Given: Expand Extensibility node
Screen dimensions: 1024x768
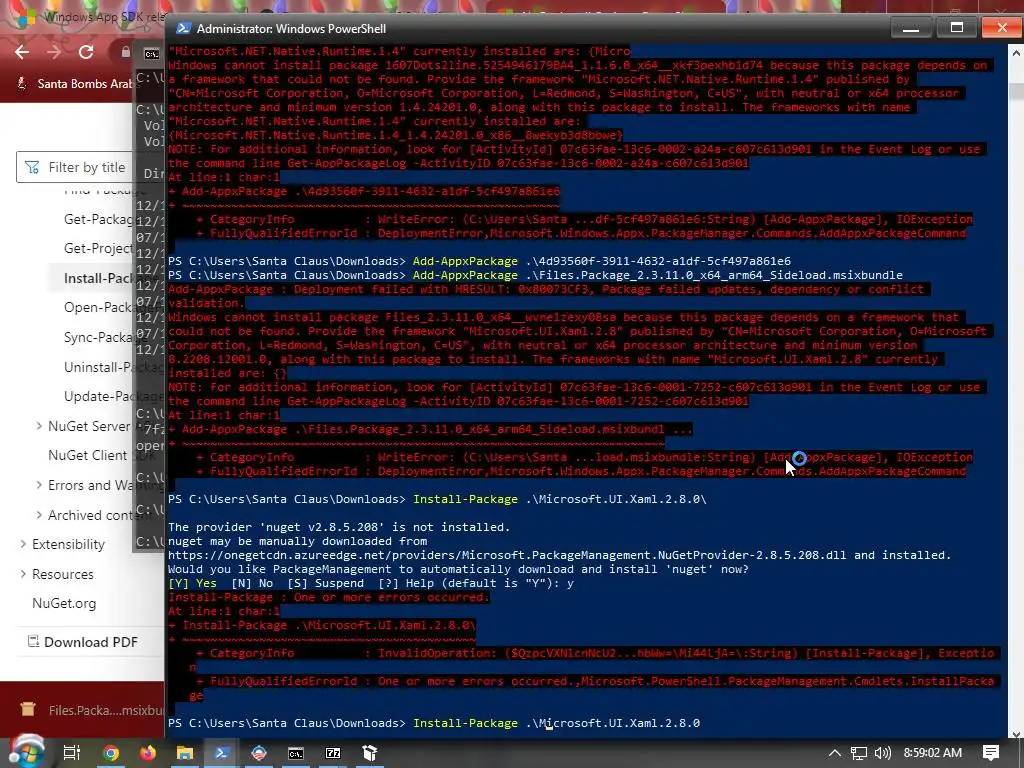Looking at the screenshot, I should pyautogui.click(x=24, y=544).
